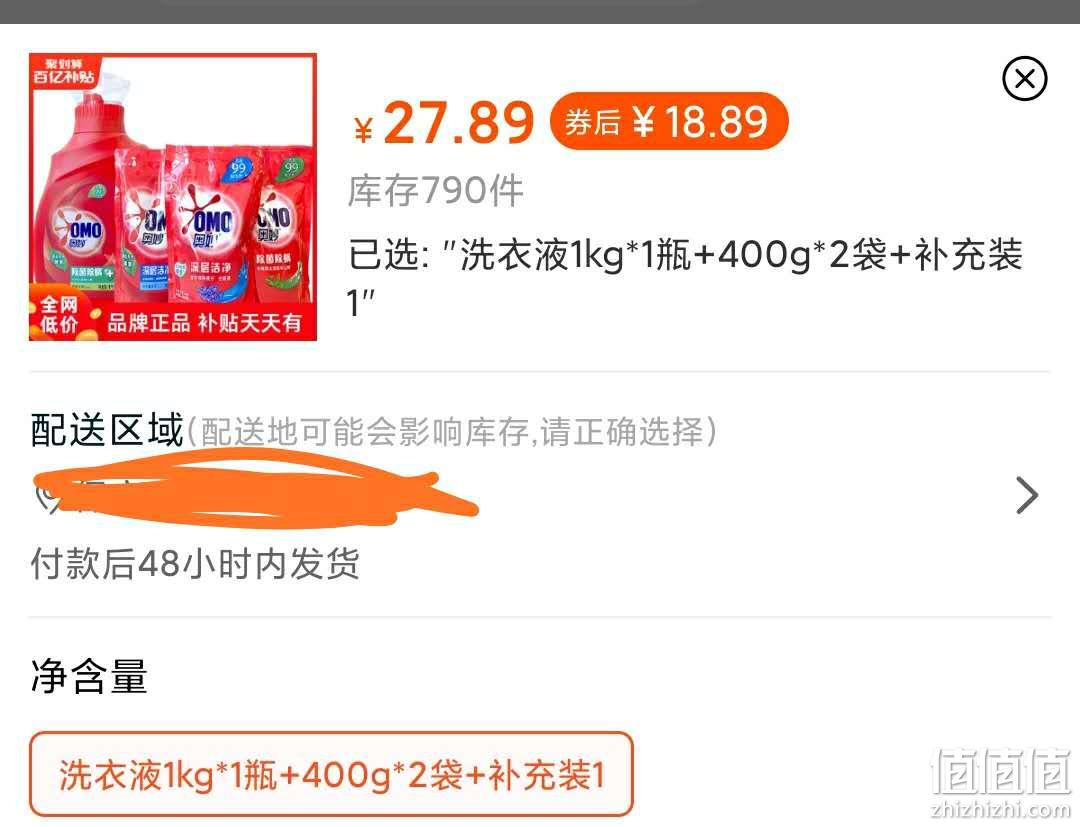The height and width of the screenshot is (827, 1080).
Task: Select the 洗衣液1kg*1瓶+400g*2袋+补充装1 option
Action: (x=331, y=775)
